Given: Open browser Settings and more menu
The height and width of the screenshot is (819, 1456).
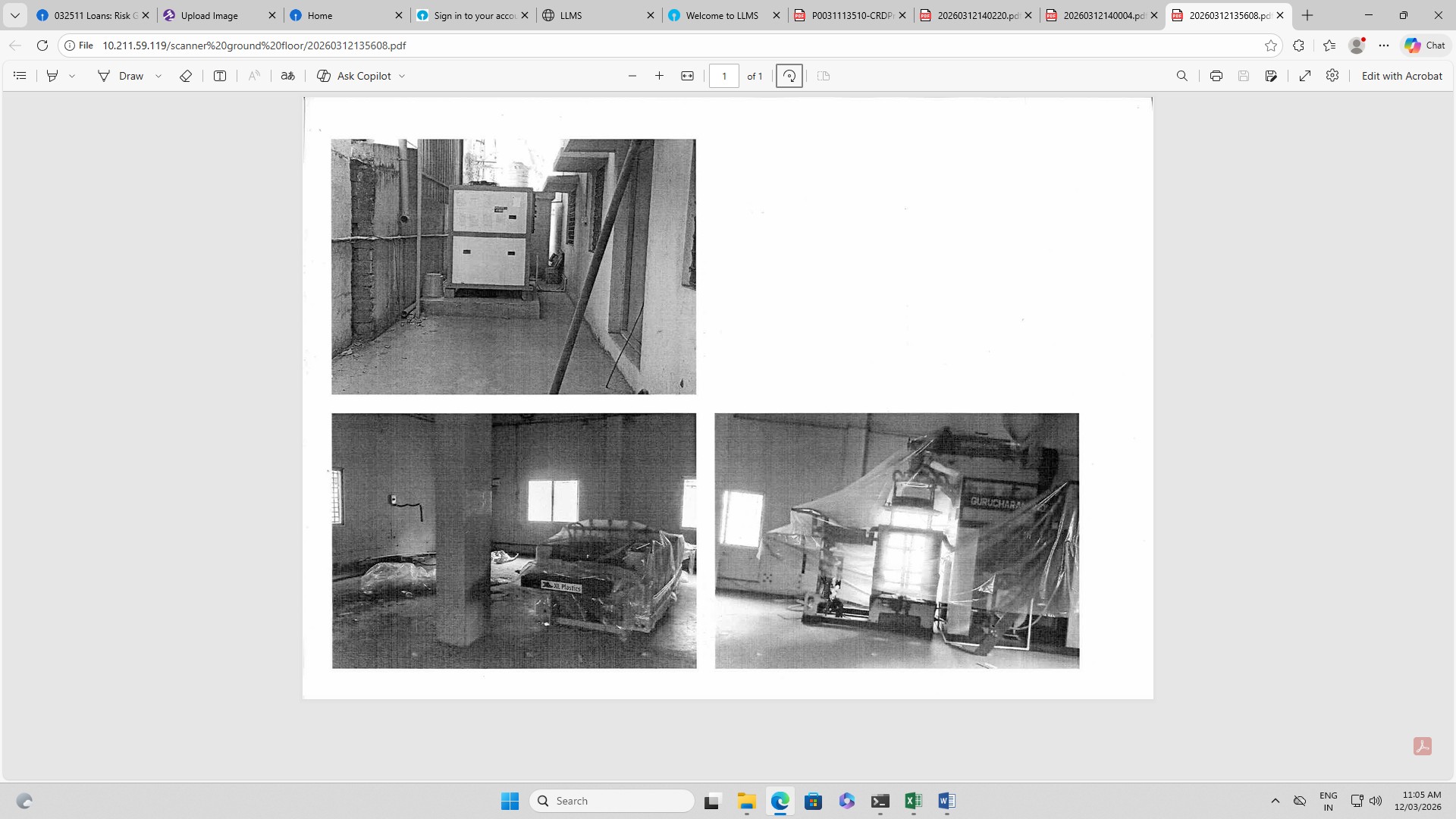Looking at the screenshot, I should [1384, 45].
